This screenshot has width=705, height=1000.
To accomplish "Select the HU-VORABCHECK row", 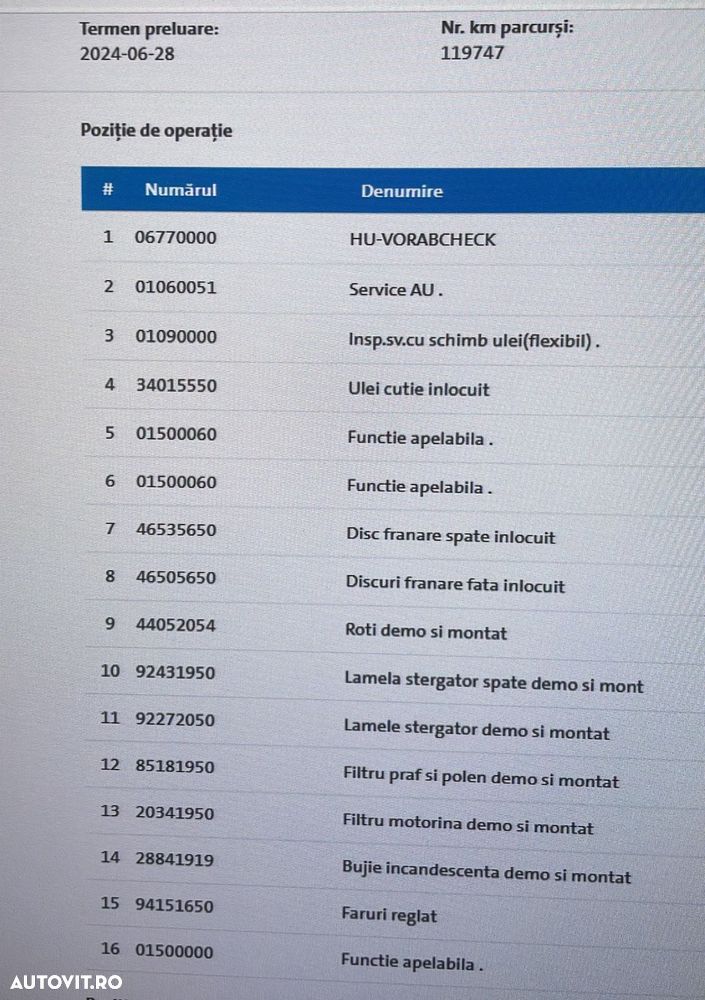I will (422, 240).
